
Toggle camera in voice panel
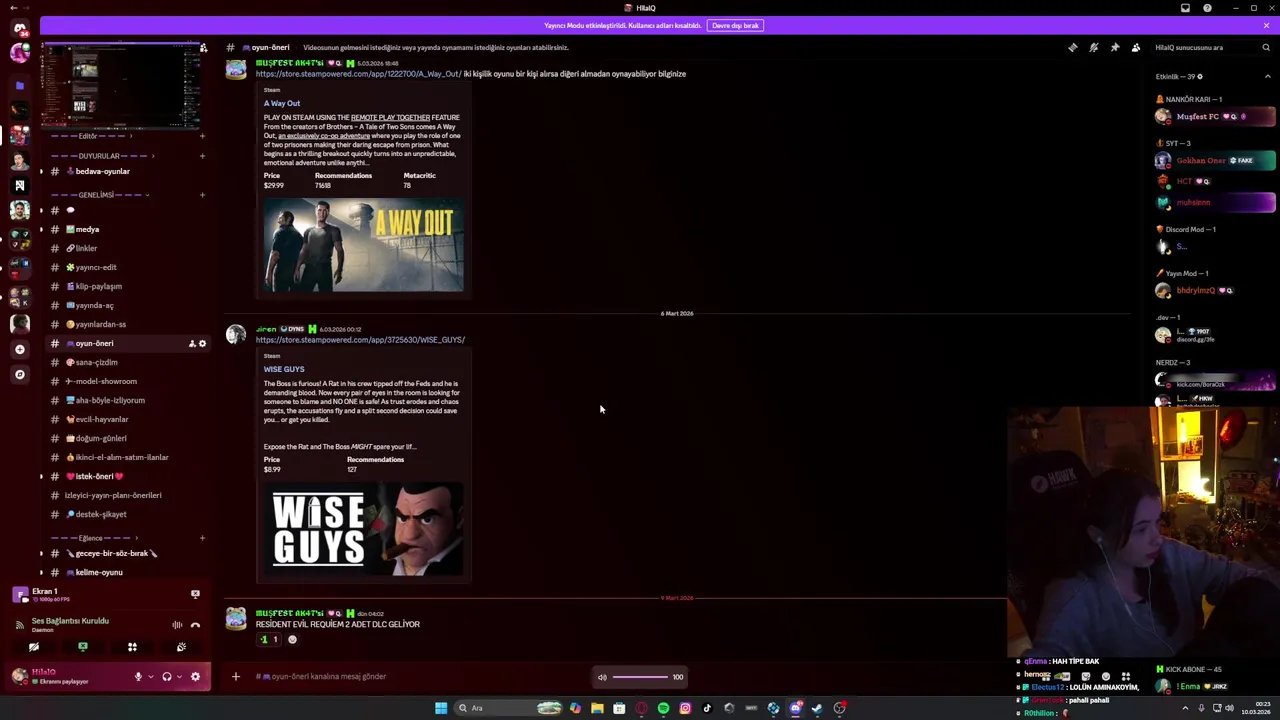click(x=34, y=647)
